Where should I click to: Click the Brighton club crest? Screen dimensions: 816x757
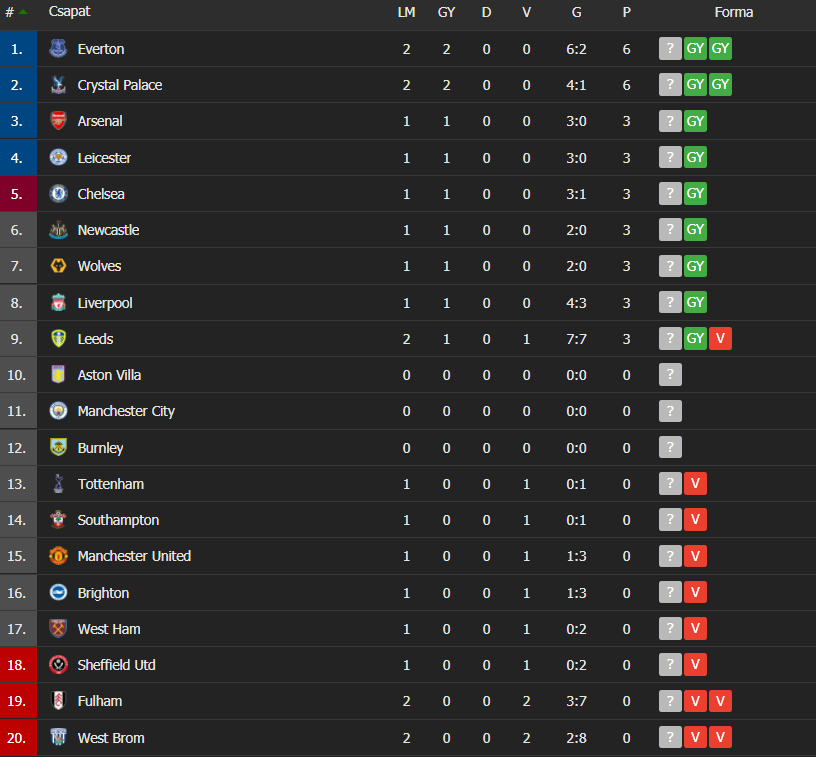[58, 592]
